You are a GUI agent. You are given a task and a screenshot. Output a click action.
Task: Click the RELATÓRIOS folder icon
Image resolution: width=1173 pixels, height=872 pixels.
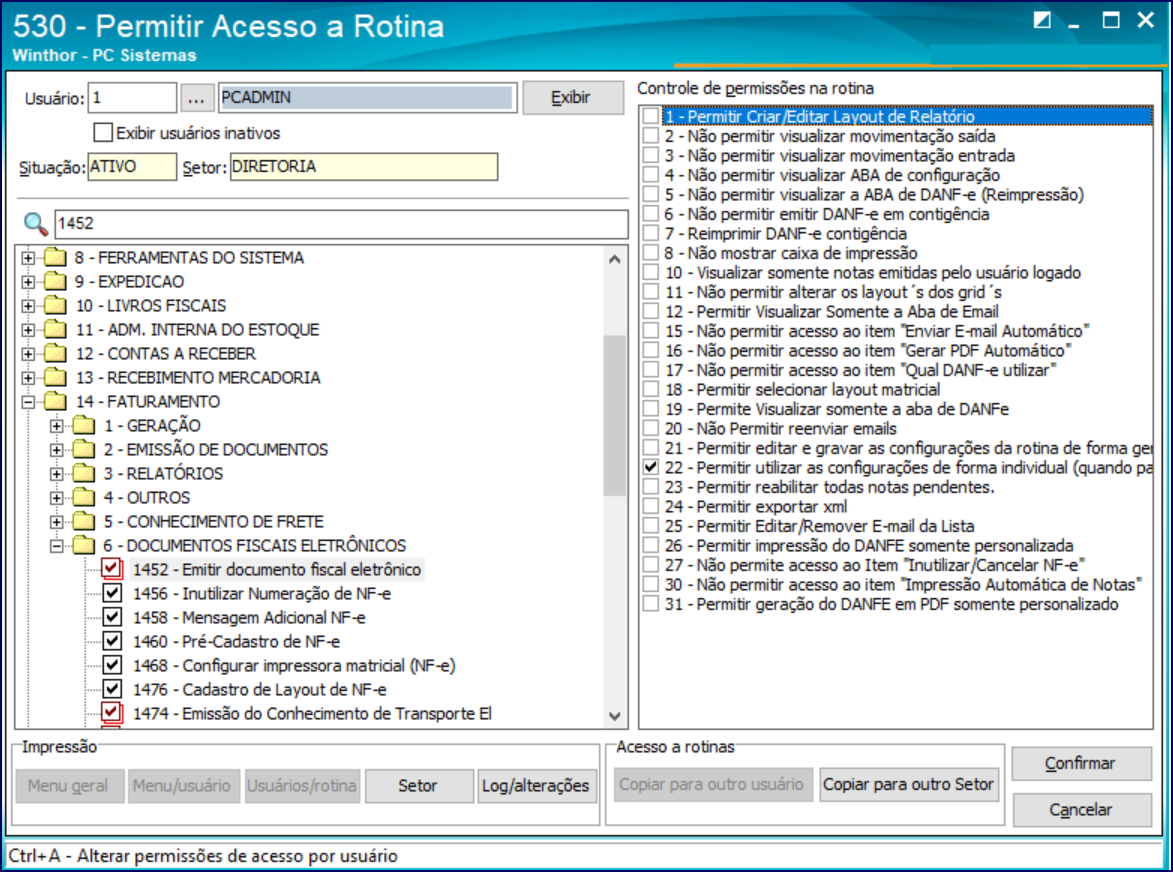pos(84,473)
